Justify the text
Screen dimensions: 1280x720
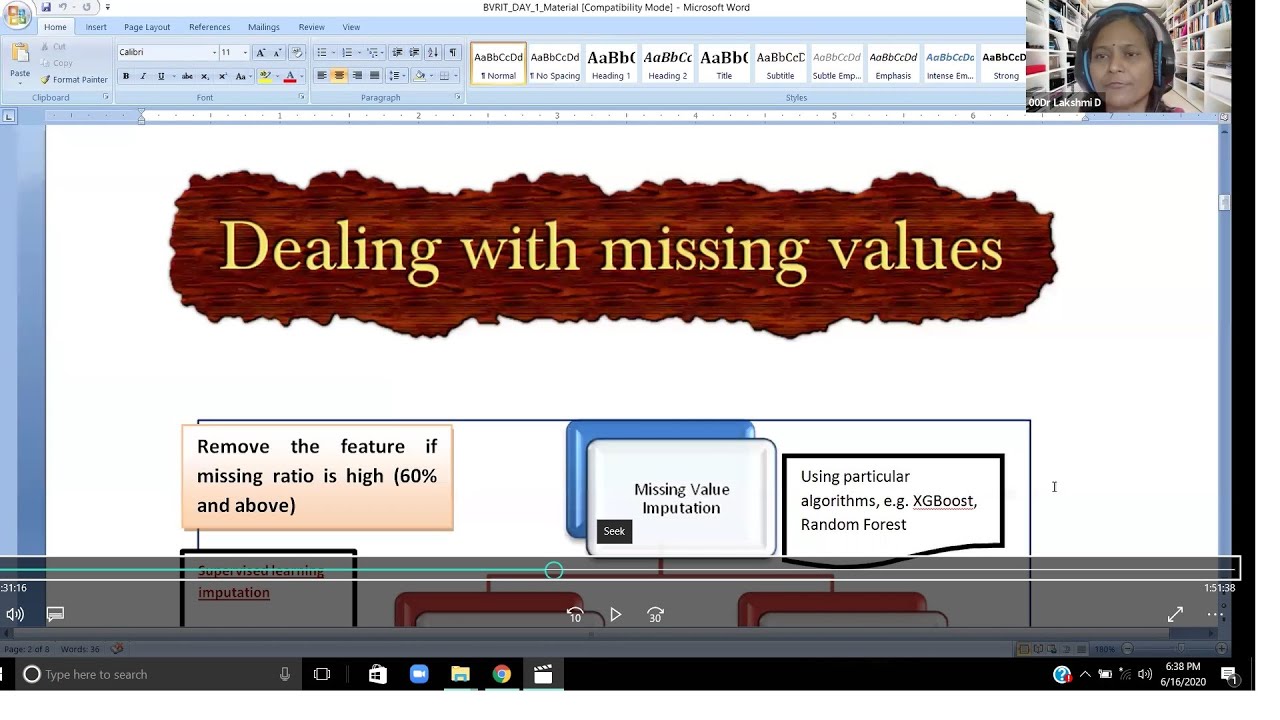[x=375, y=76]
